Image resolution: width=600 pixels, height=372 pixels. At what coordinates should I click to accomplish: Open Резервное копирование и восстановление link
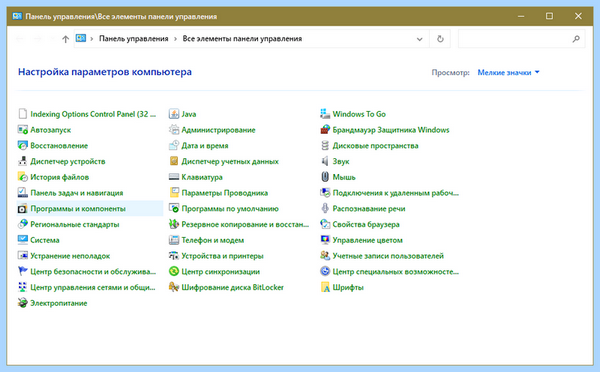(x=245, y=224)
